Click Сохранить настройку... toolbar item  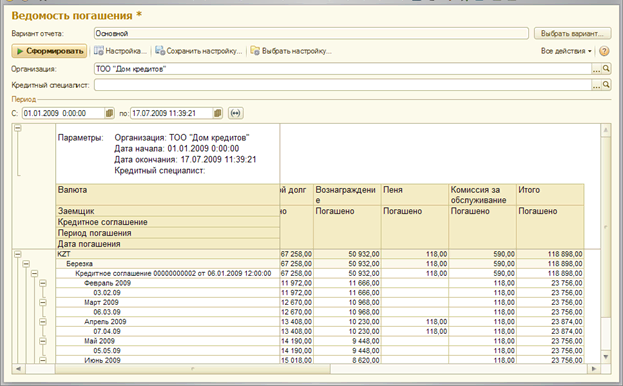199,51
